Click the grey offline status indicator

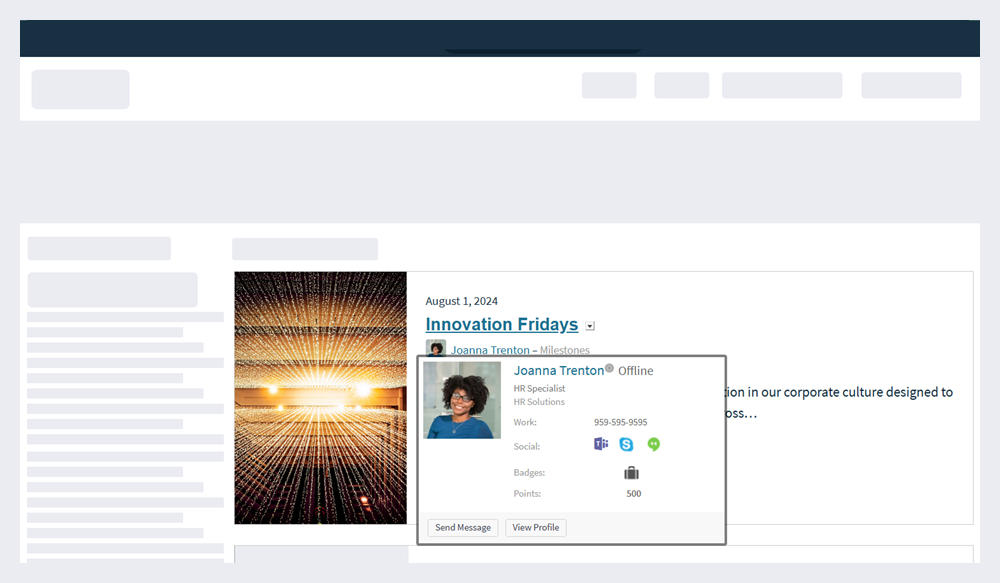pos(610,368)
